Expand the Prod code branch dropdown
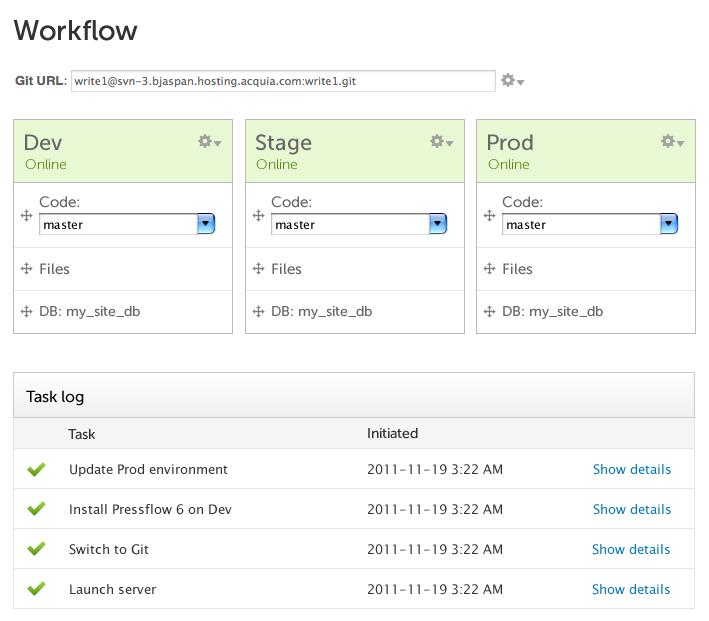The width and height of the screenshot is (709, 621). [668, 225]
